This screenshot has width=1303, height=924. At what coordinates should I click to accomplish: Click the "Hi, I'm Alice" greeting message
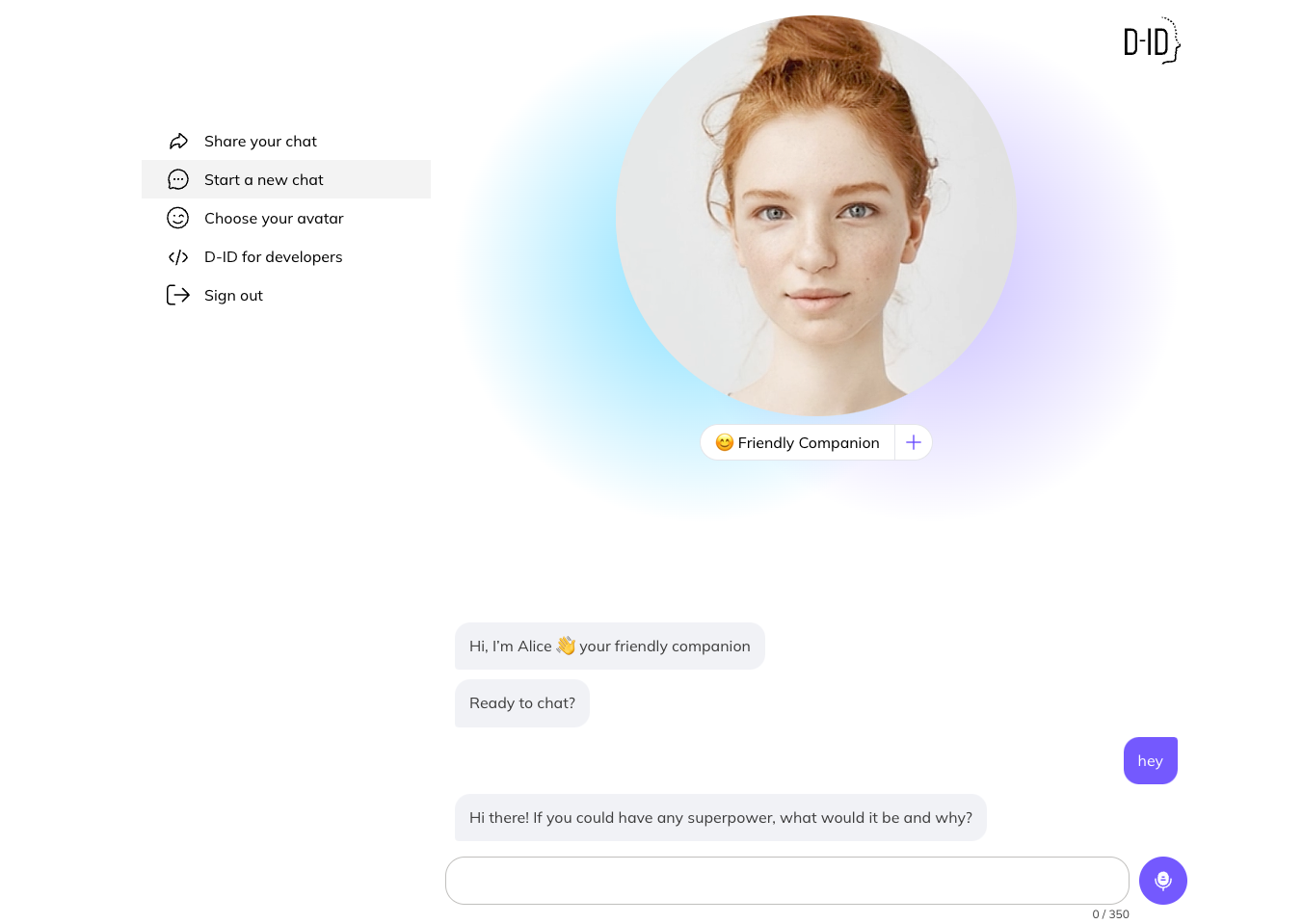[610, 647]
